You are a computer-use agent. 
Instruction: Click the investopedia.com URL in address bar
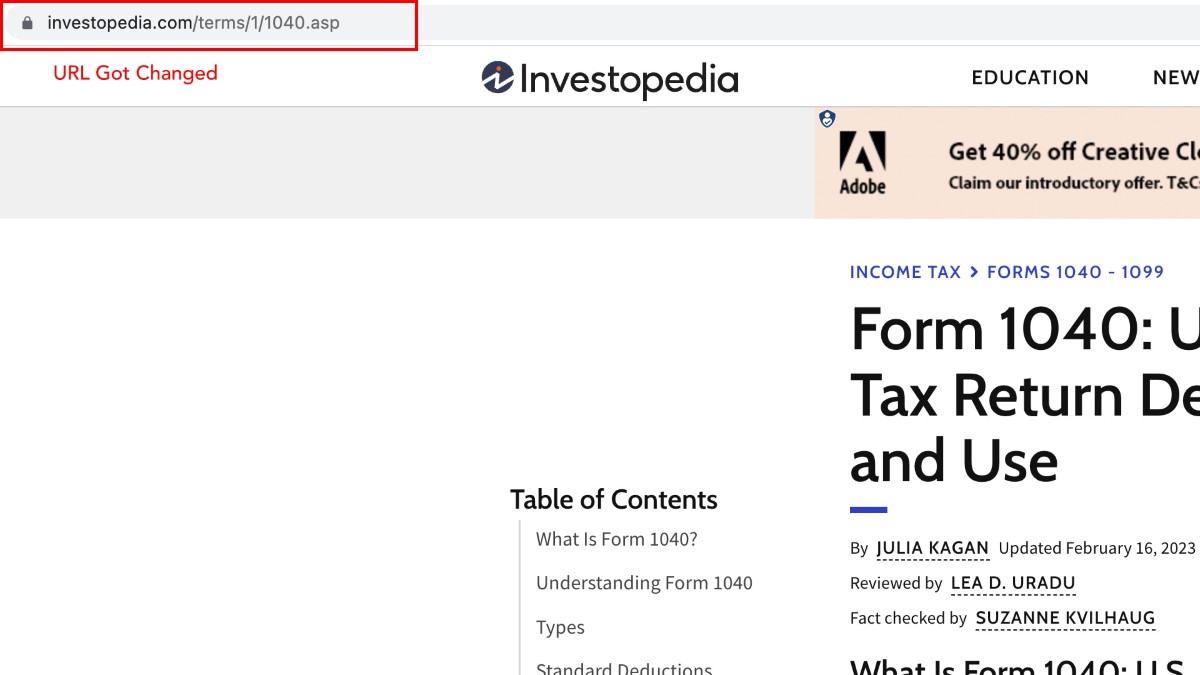pos(194,23)
